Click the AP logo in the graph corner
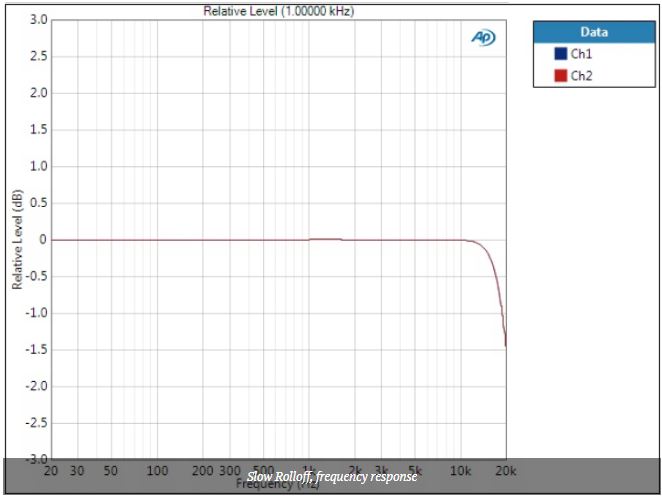This screenshot has height=500, width=662. (482, 37)
